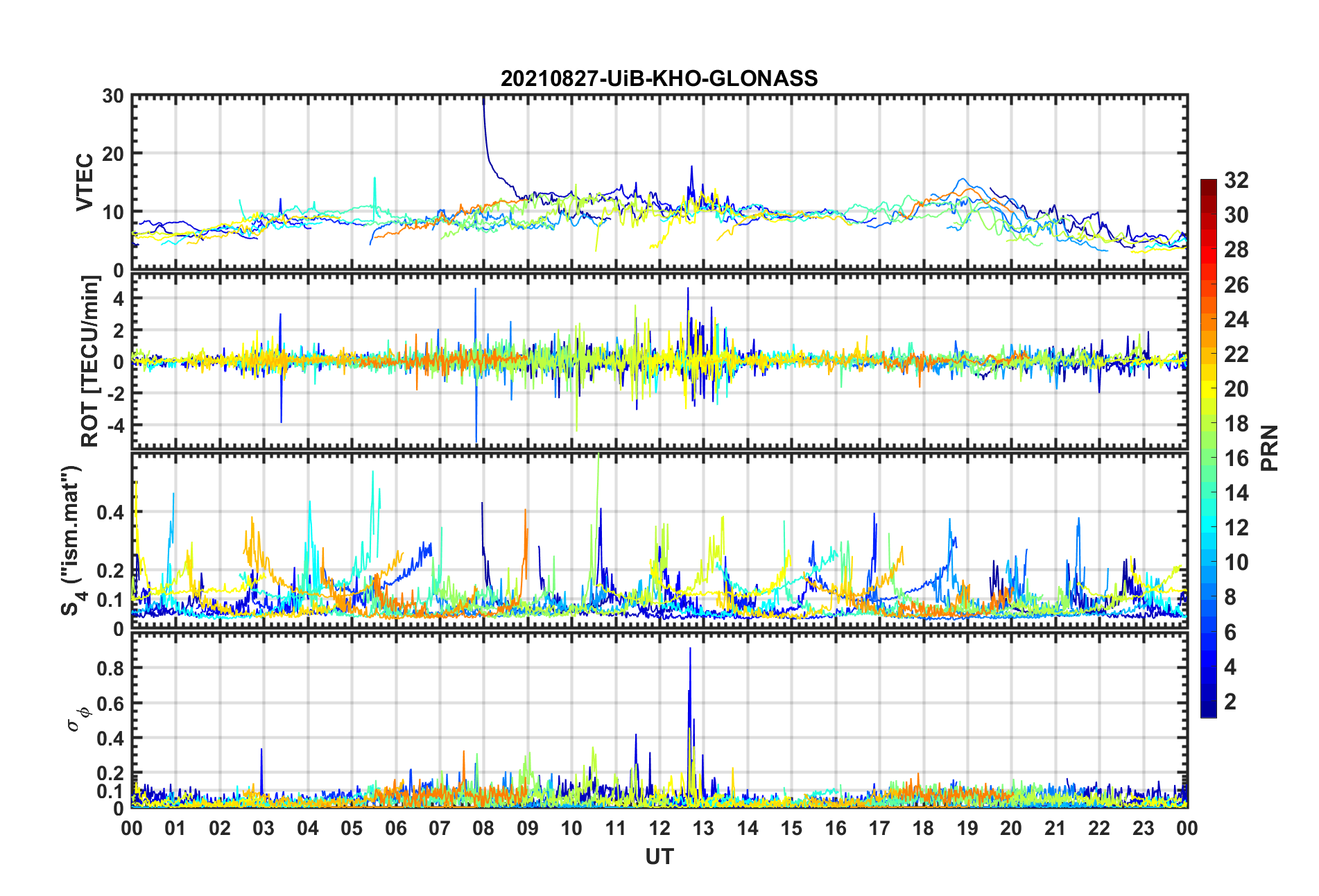1319x896 pixels.
Task: Click x-axis tick label 18
Action: (x=923, y=828)
